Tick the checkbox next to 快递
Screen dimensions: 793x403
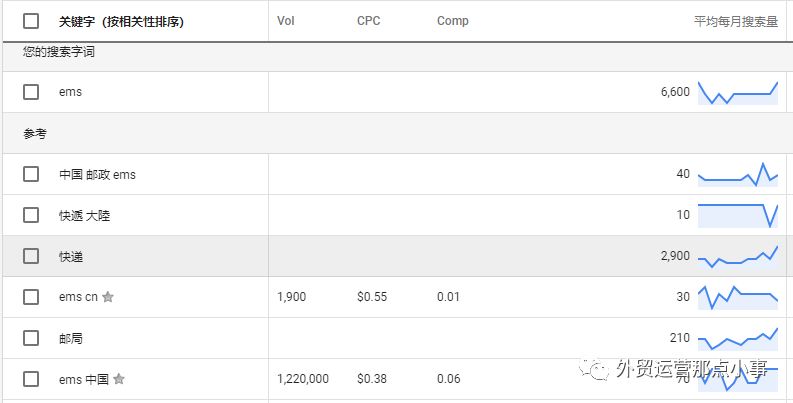pyautogui.click(x=31, y=256)
